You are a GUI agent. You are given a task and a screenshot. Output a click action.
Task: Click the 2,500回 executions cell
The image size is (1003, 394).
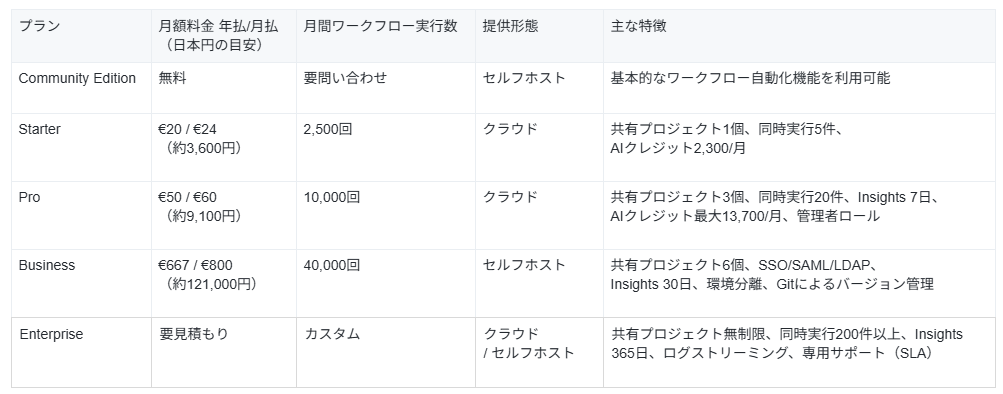click(386, 148)
